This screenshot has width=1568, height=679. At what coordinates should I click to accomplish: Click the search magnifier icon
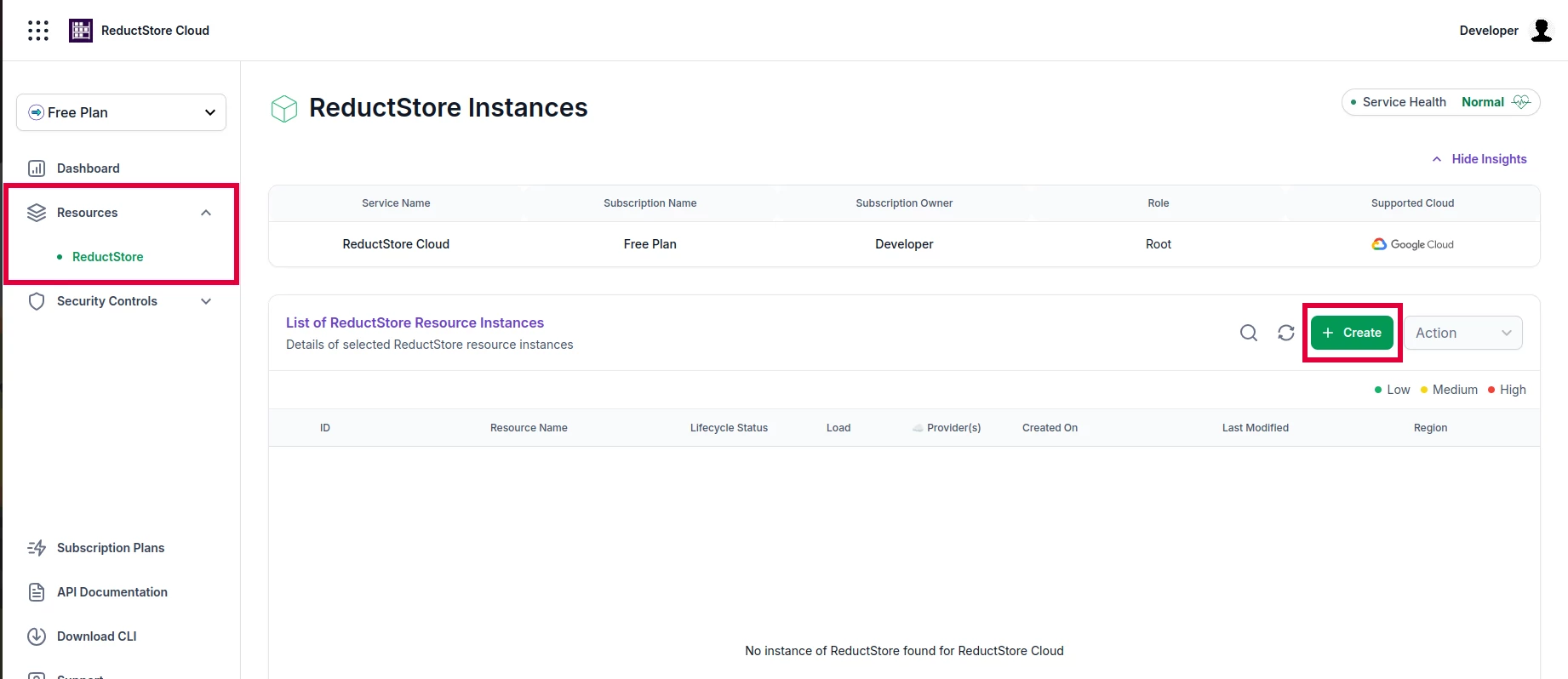click(1249, 333)
